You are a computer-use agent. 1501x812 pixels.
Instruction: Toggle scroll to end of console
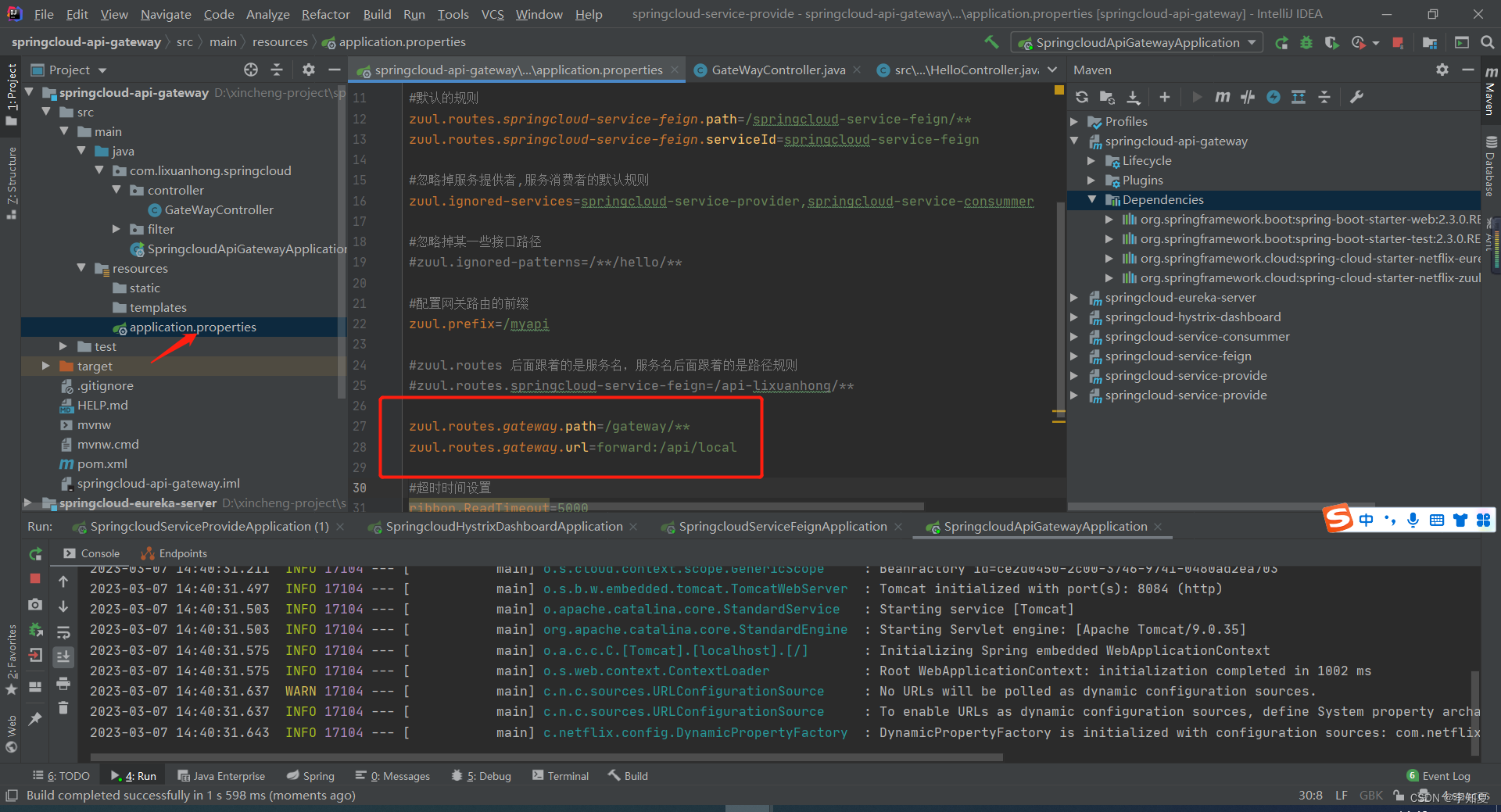tap(63, 657)
